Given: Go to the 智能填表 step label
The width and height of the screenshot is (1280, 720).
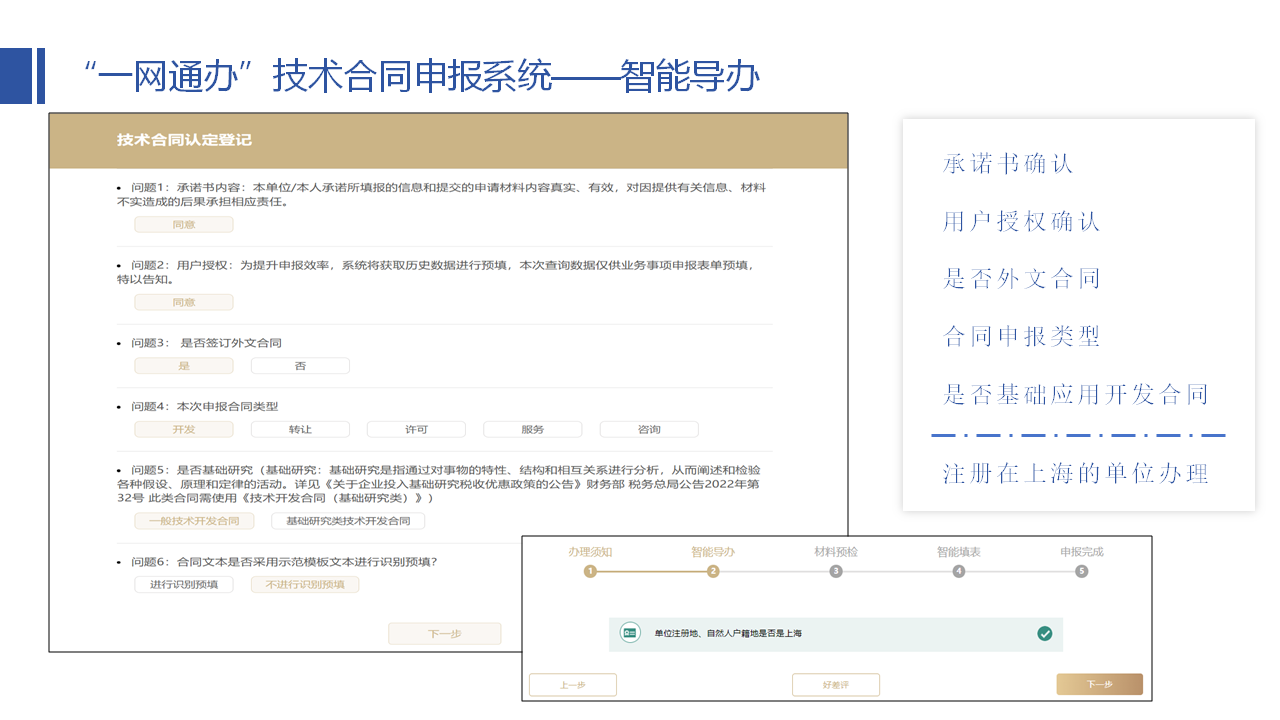Looking at the screenshot, I should coord(959,552).
